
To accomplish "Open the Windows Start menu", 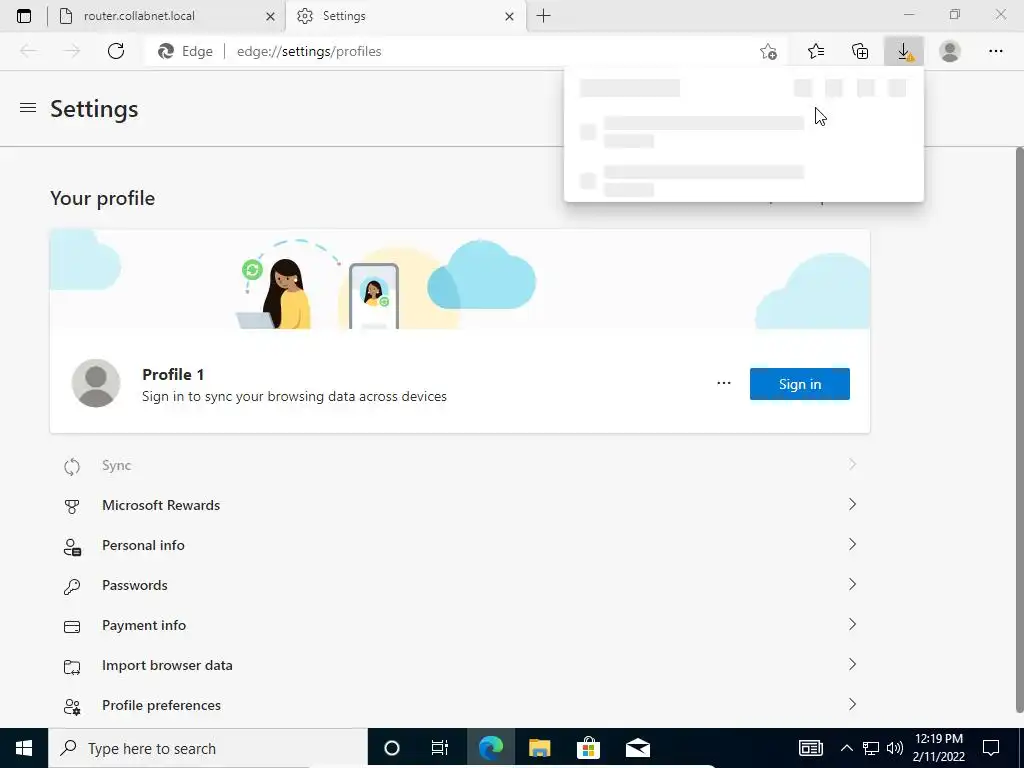I will coord(24,748).
